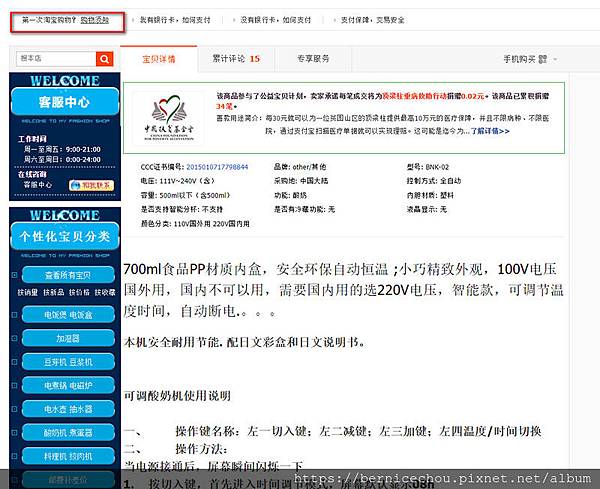The height and width of the screenshot is (489, 600).
Task: Switch to the 宝贝详情 tab
Action: (x=159, y=59)
